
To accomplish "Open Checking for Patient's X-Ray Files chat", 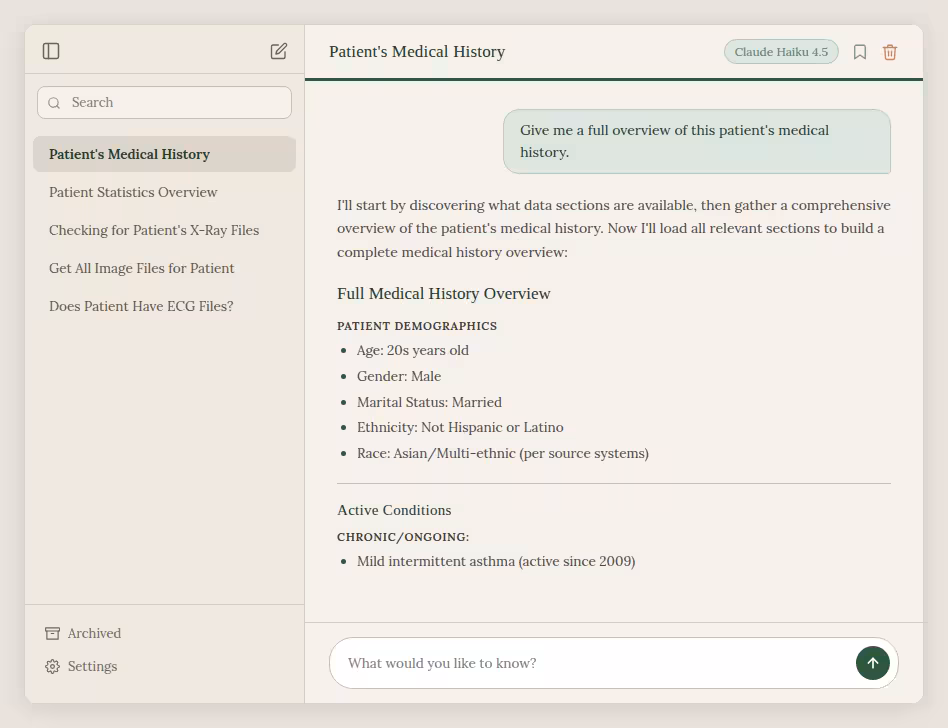I will (164, 230).
